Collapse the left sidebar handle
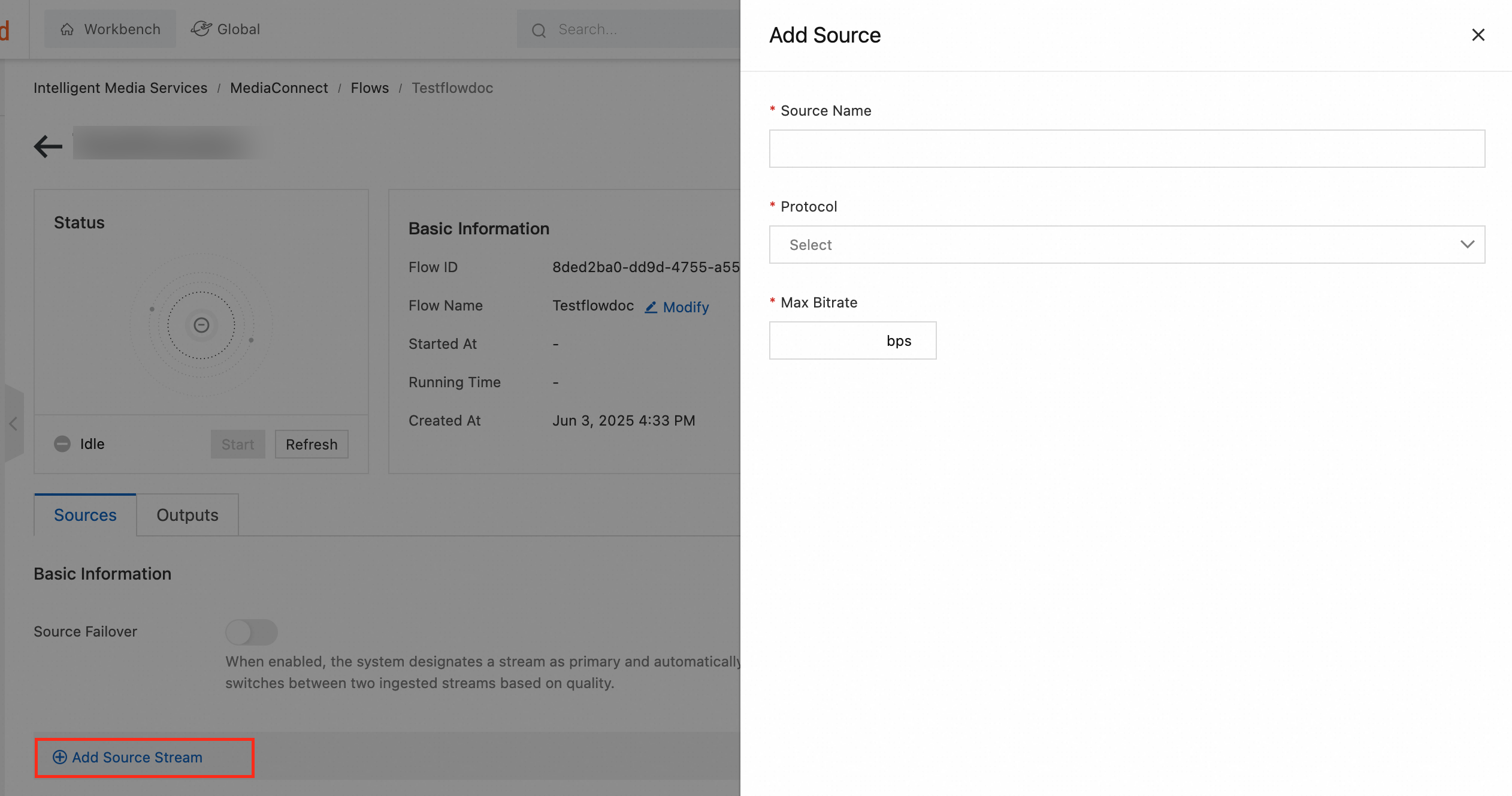1512x796 pixels. (13, 424)
